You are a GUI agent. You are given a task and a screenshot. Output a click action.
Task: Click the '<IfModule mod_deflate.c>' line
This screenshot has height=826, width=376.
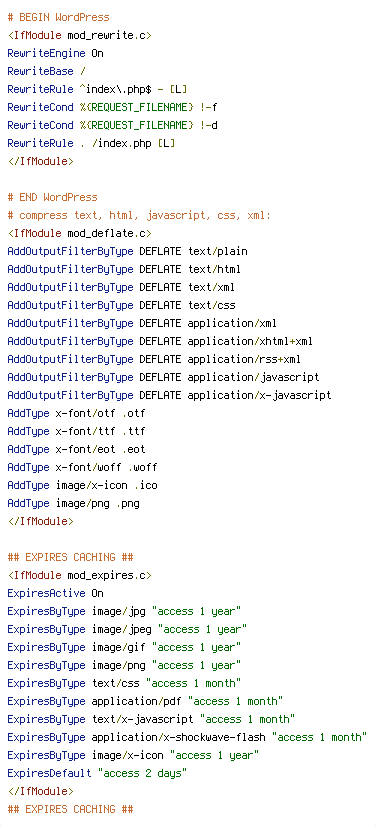point(80,233)
